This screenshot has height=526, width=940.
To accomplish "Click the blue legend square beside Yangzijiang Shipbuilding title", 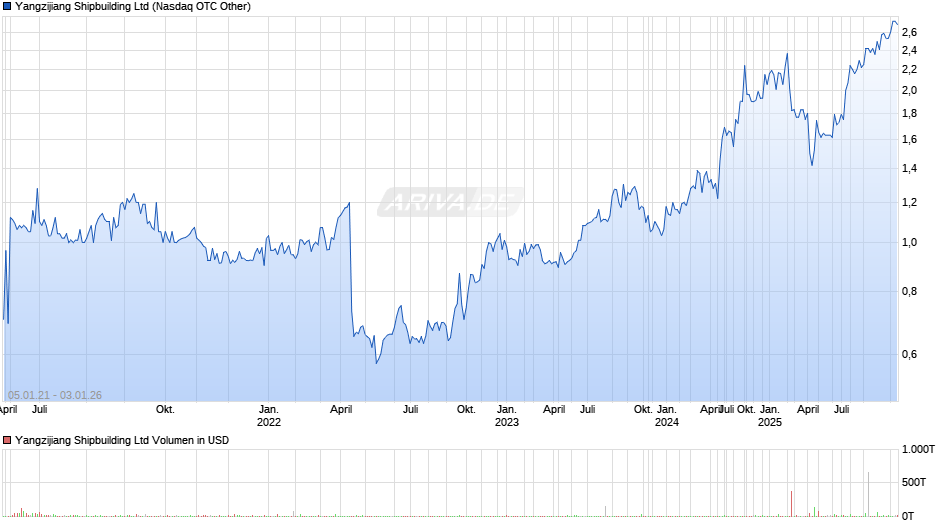I will coord(7,7).
